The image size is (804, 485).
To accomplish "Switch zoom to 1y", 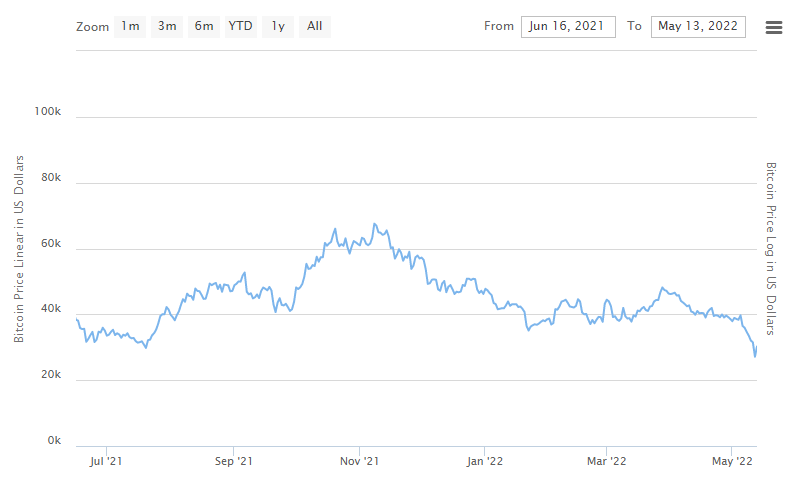I will [278, 27].
